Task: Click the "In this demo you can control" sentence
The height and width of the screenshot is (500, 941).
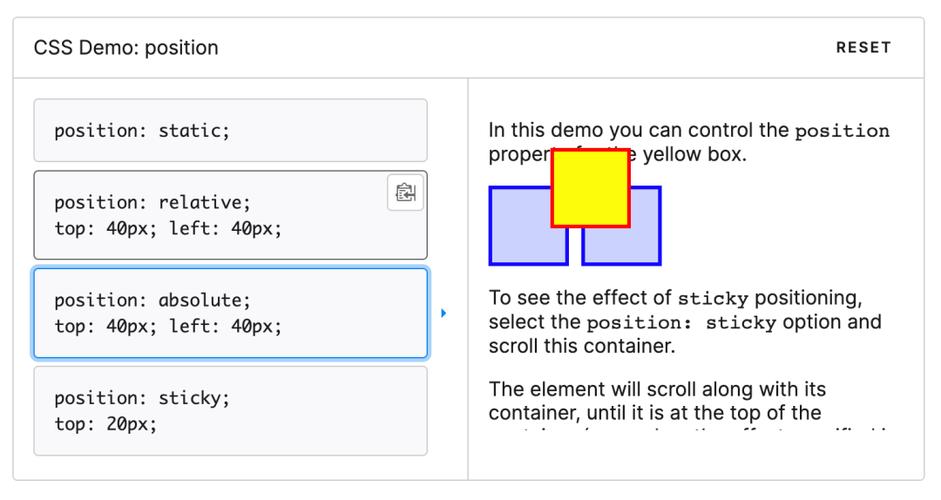Action: [640, 131]
